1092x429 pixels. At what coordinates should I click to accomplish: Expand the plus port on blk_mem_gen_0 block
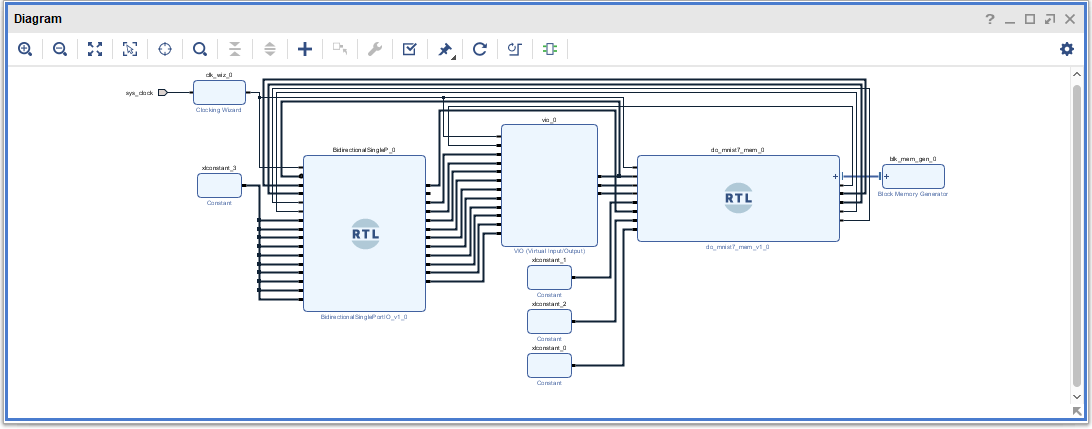(886, 176)
